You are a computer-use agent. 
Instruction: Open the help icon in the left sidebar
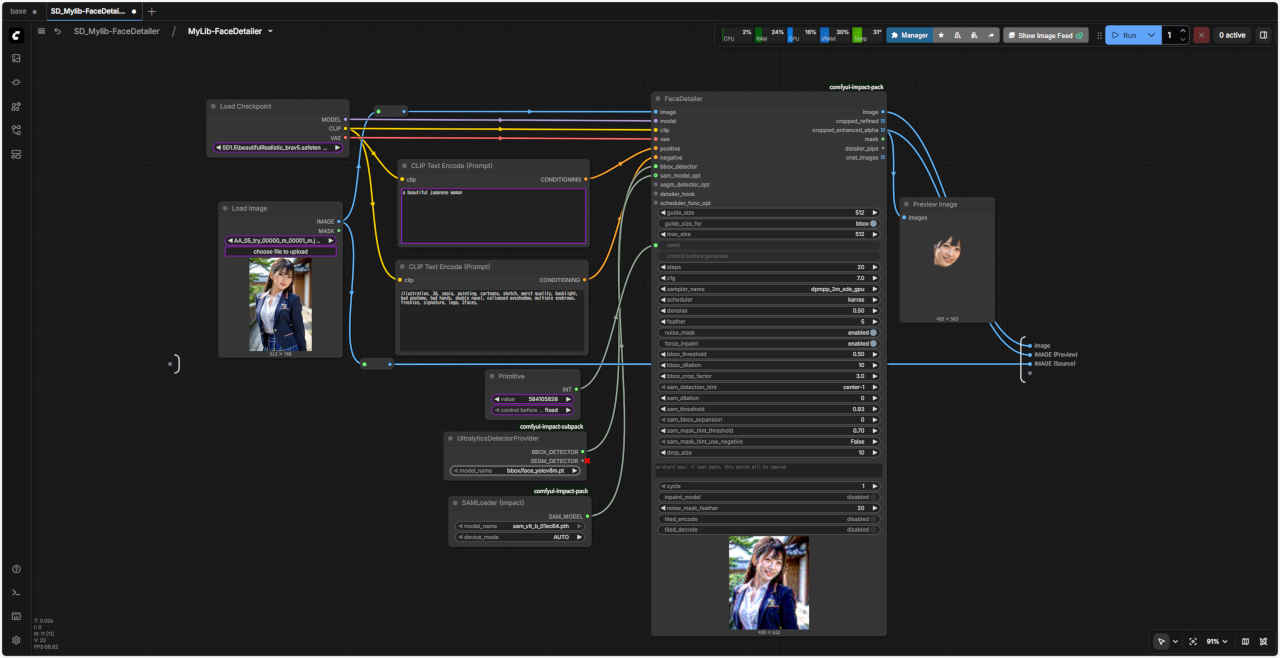click(x=16, y=569)
